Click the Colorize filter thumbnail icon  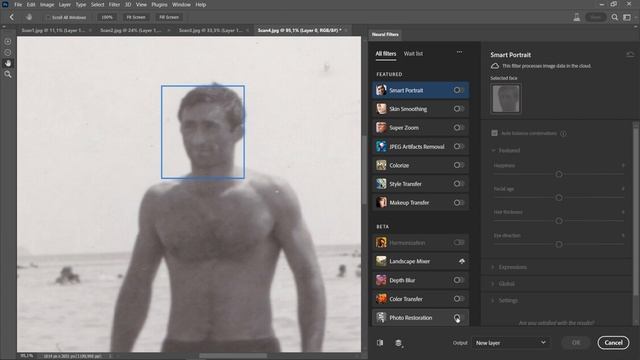pyautogui.click(x=381, y=165)
